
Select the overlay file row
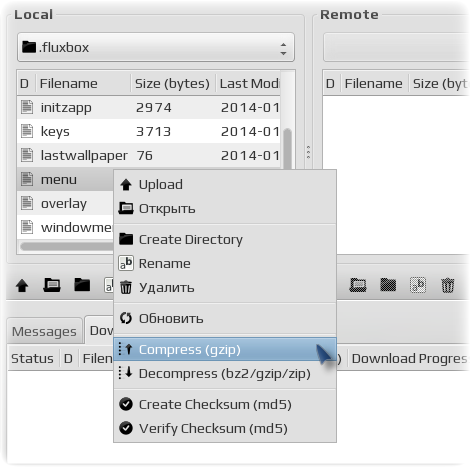(65, 203)
